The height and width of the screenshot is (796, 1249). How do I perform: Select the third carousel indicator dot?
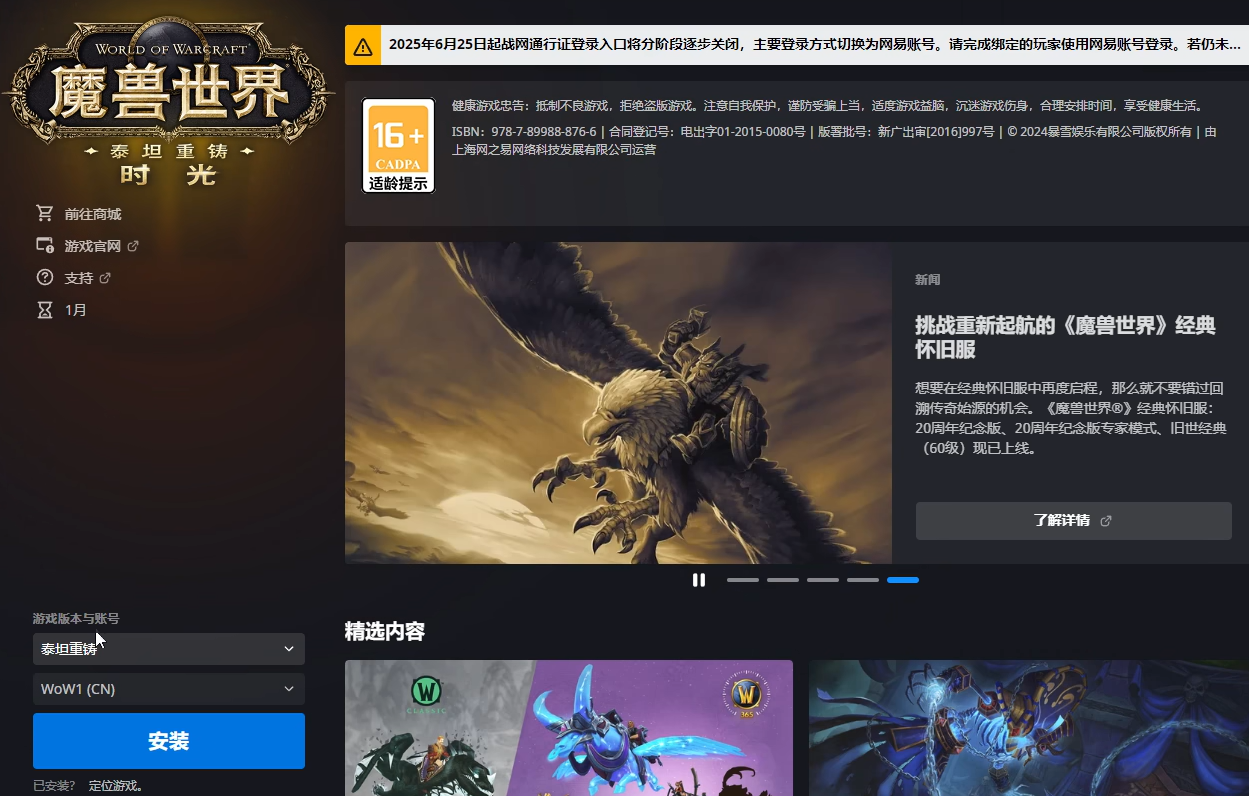[x=822, y=580]
